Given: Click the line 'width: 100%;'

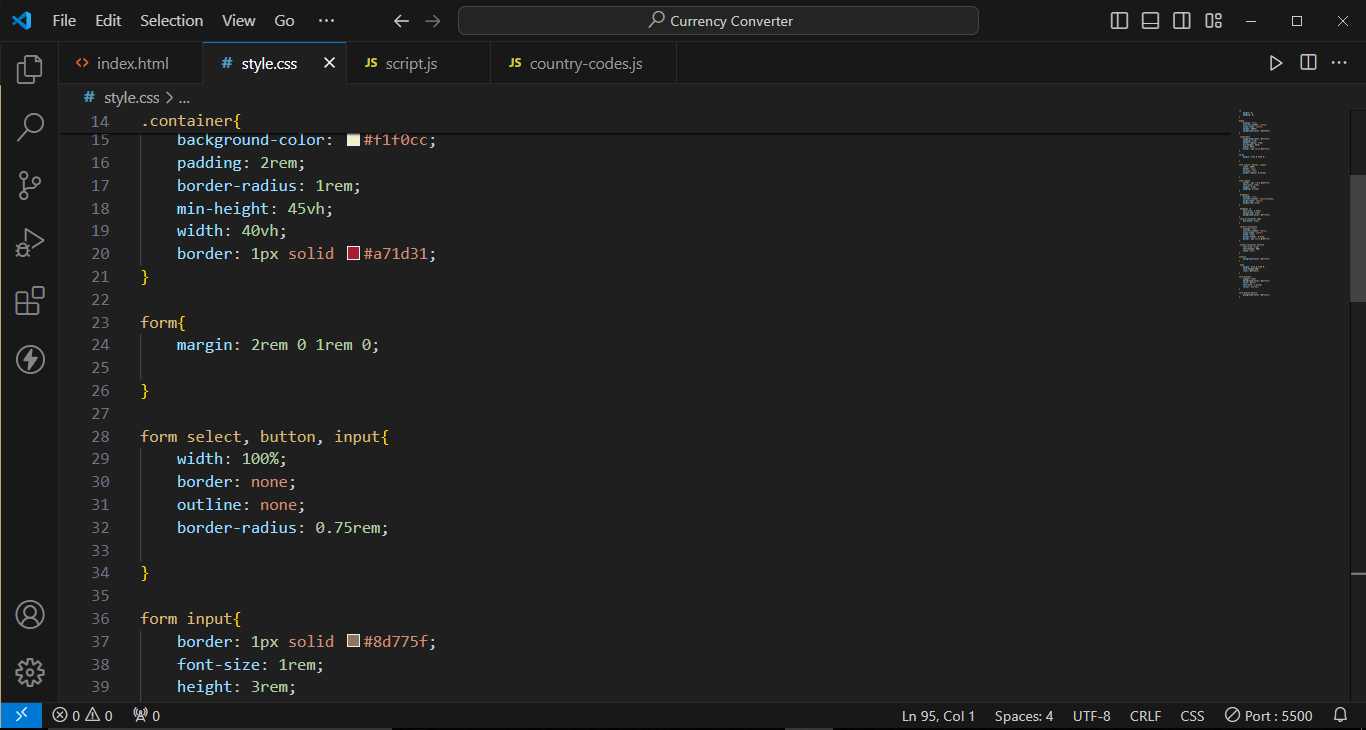Looking at the screenshot, I should point(232,459).
